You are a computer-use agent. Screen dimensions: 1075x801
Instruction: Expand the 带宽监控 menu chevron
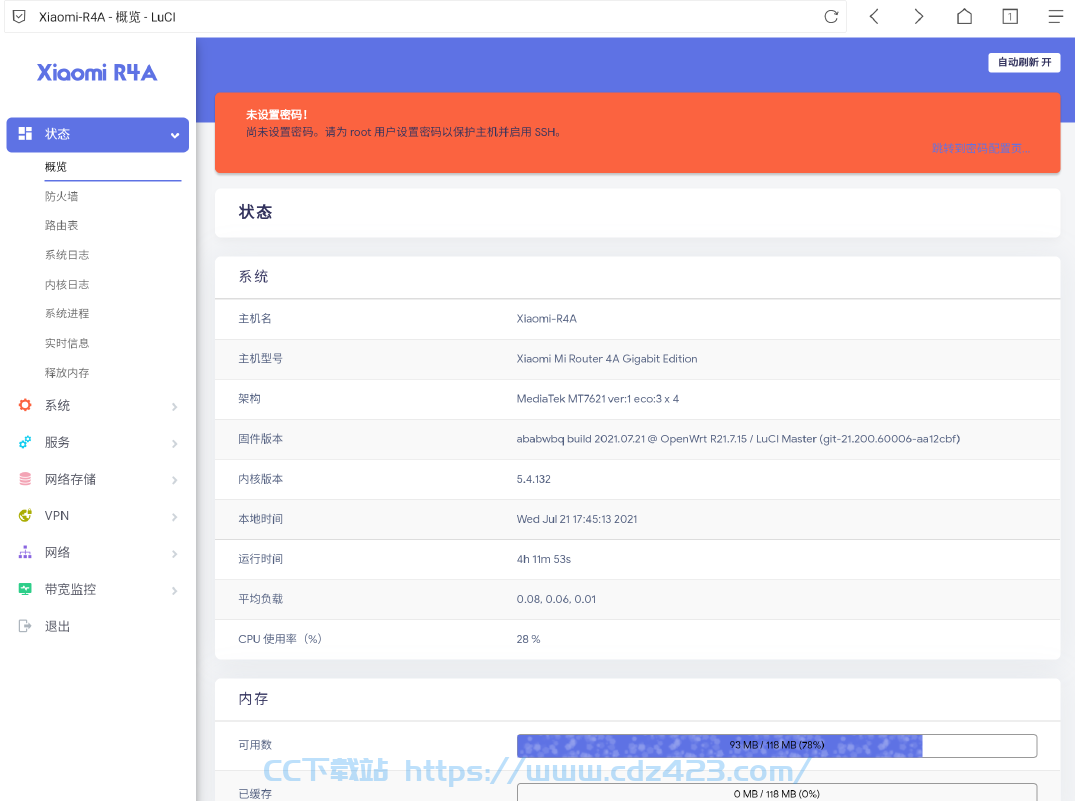tap(175, 590)
